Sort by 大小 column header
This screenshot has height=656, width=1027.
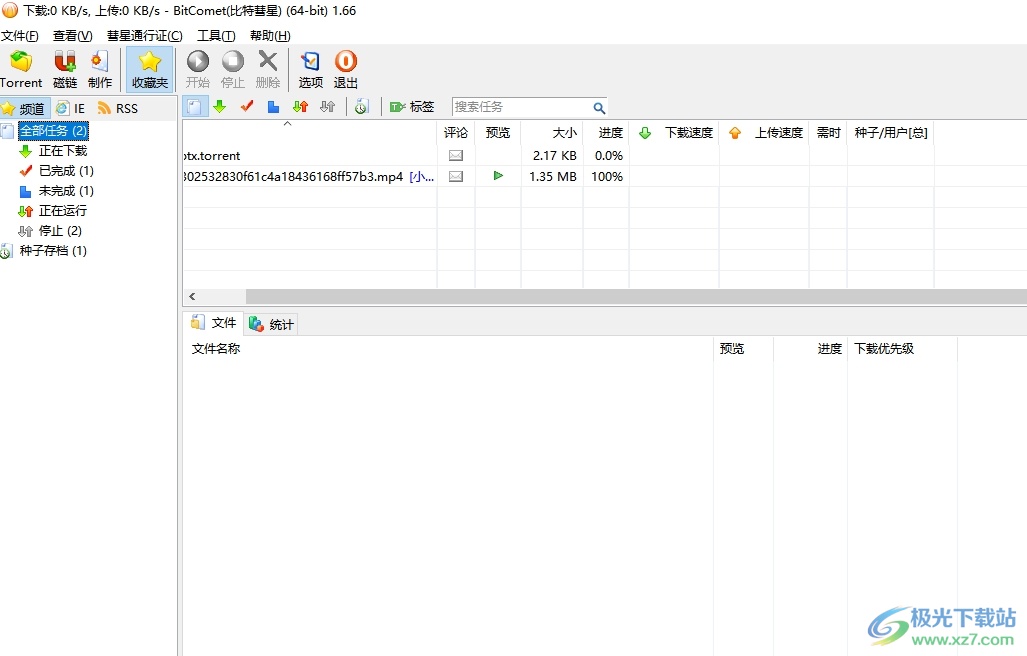[x=552, y=132]
